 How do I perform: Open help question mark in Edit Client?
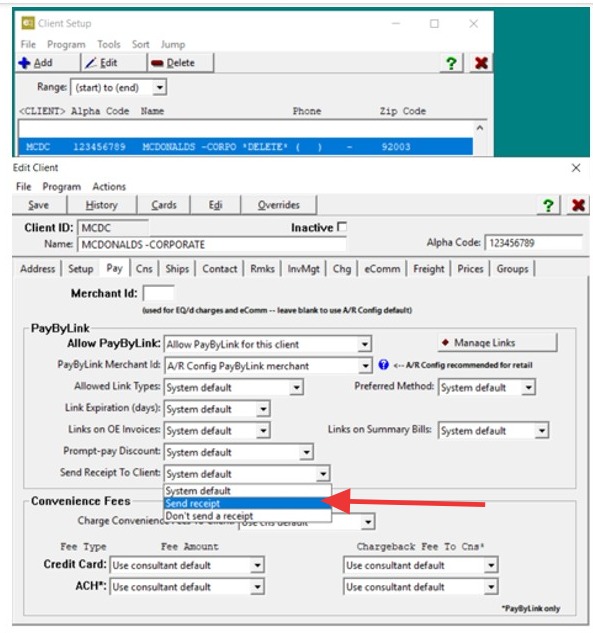click(548, 205)
